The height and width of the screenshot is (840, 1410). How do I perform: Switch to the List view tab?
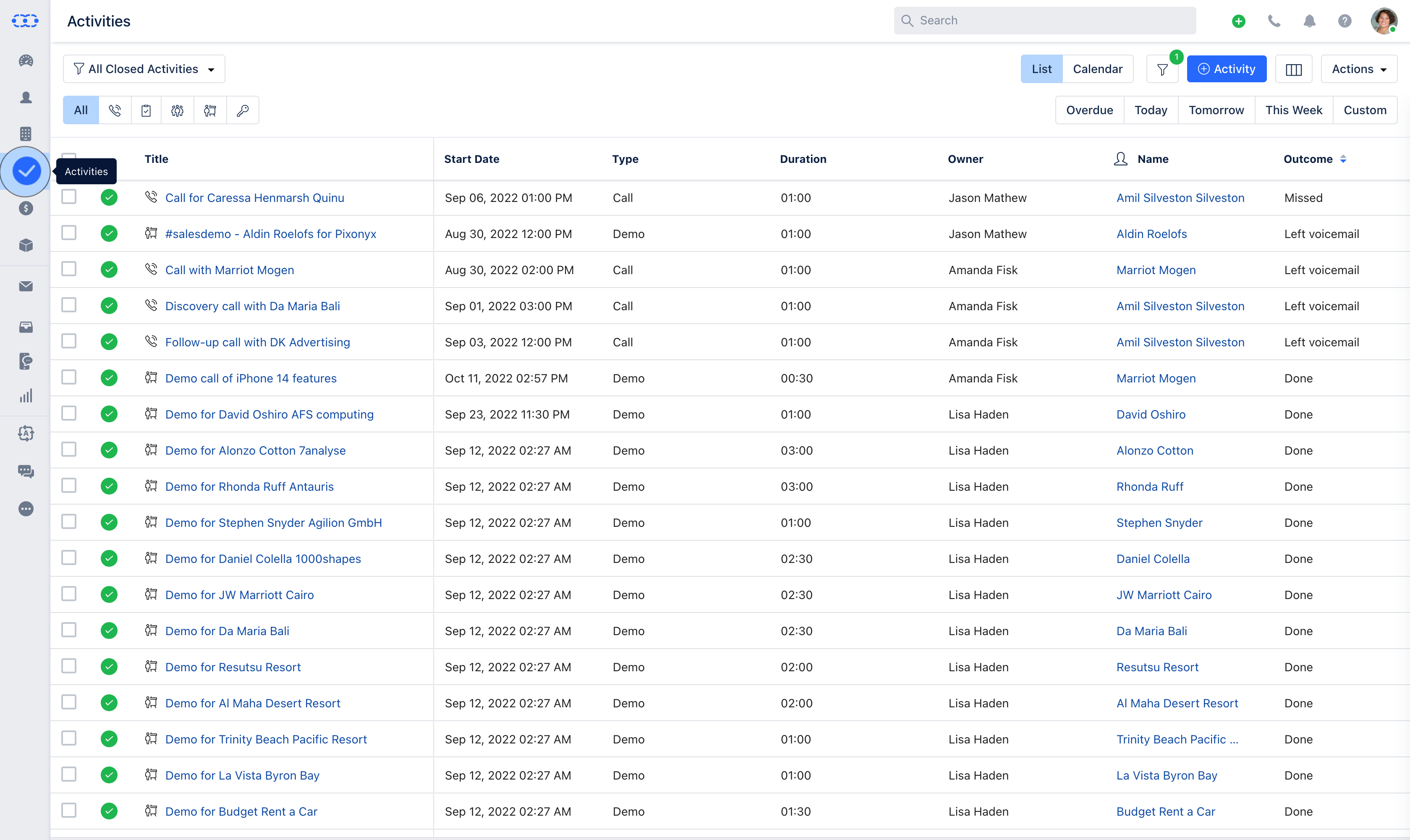(1041, 69)
